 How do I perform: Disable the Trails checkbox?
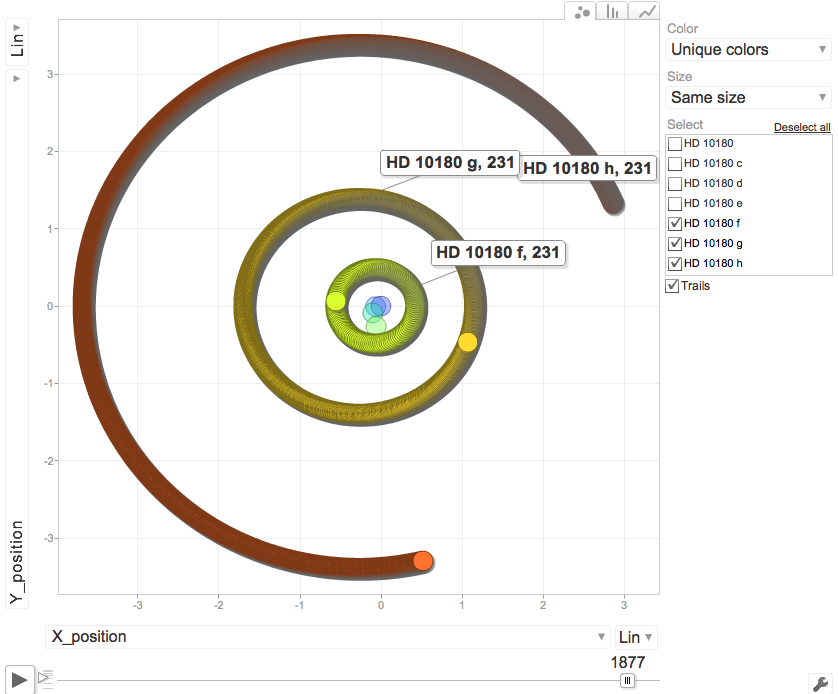click(x=673, y=286)
